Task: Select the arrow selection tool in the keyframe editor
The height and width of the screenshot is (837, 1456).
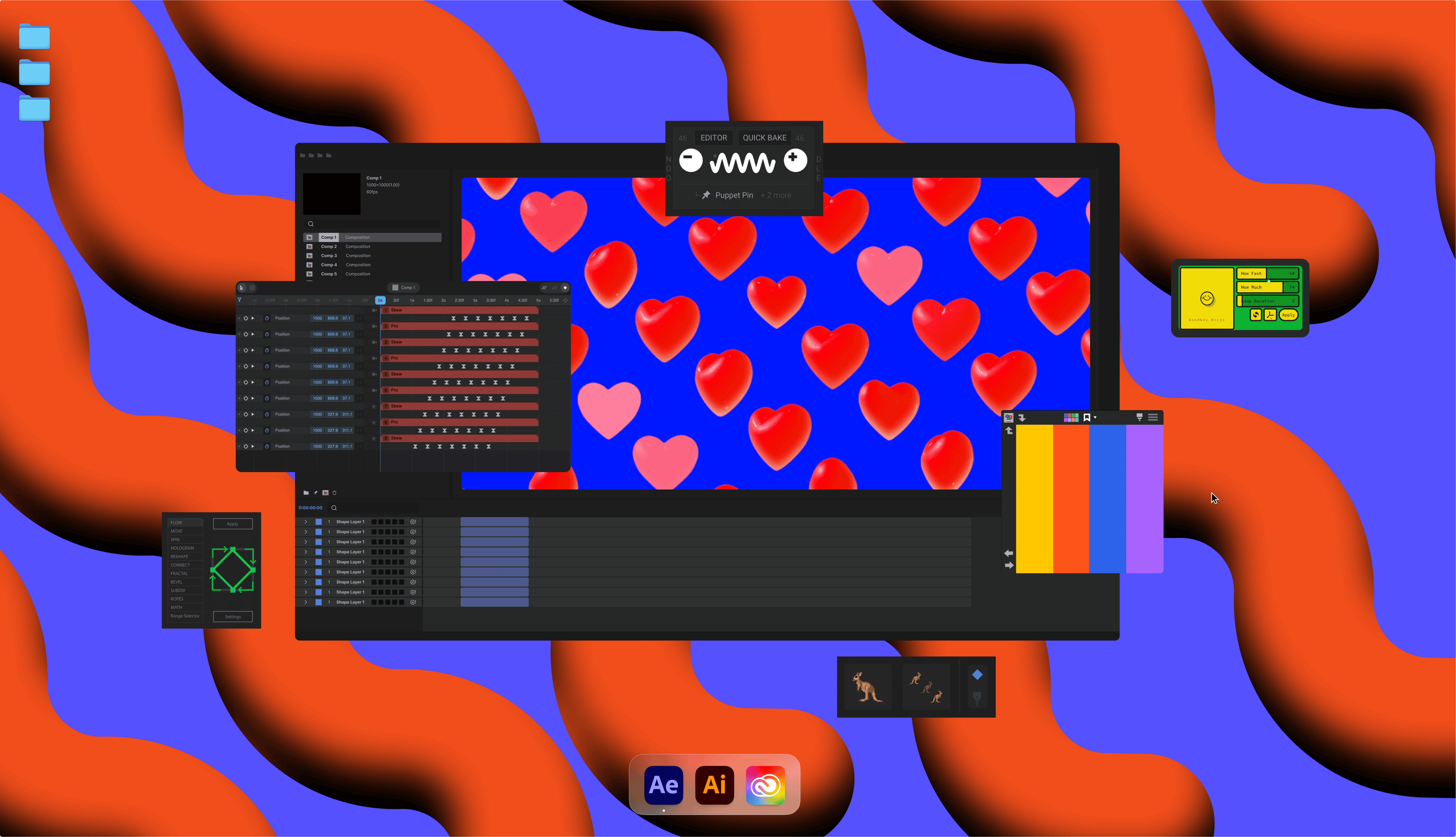Action: pos(241,287)
